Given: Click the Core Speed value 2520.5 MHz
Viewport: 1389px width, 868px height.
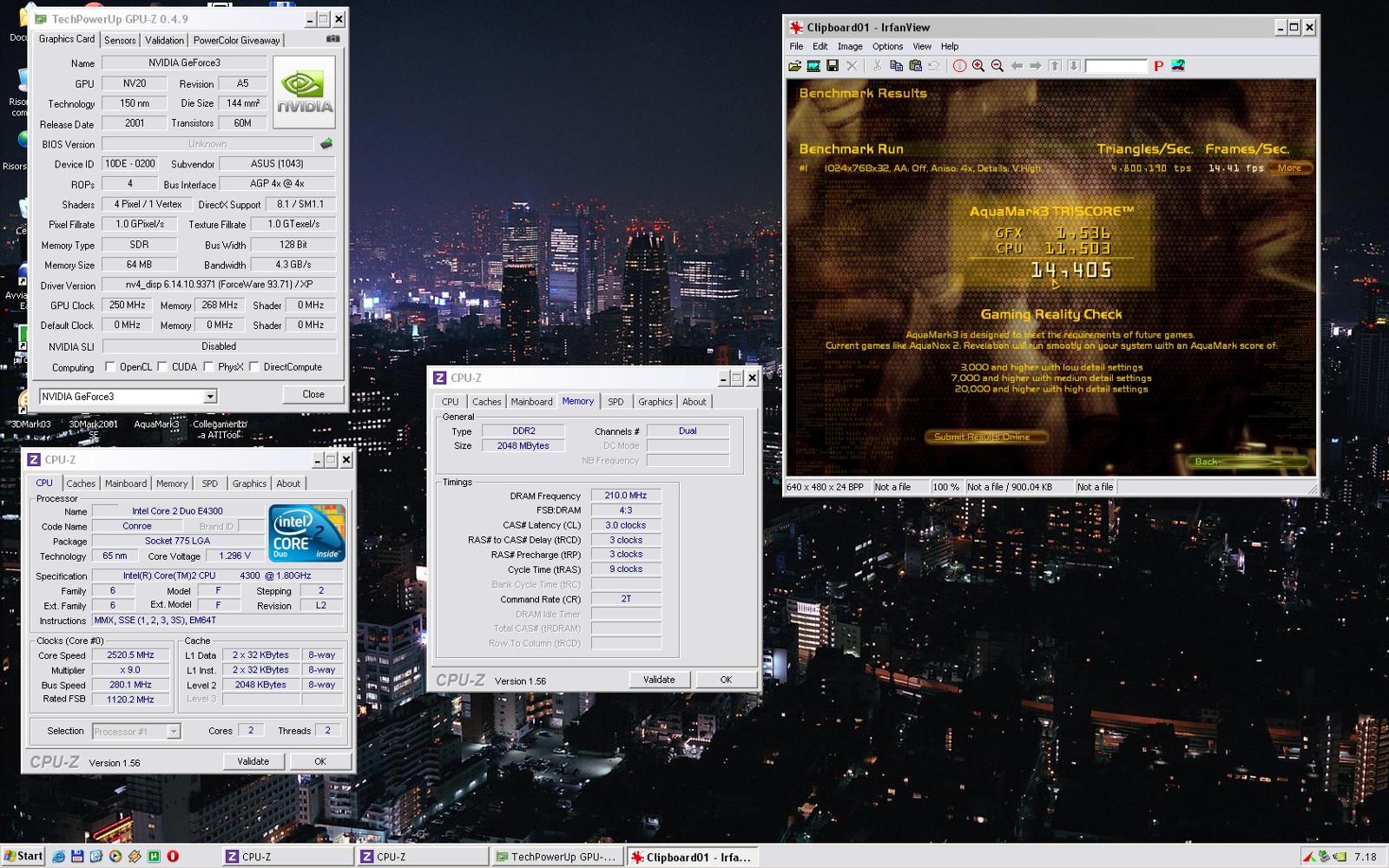Looking at the screenshot, I should point(130,655).
